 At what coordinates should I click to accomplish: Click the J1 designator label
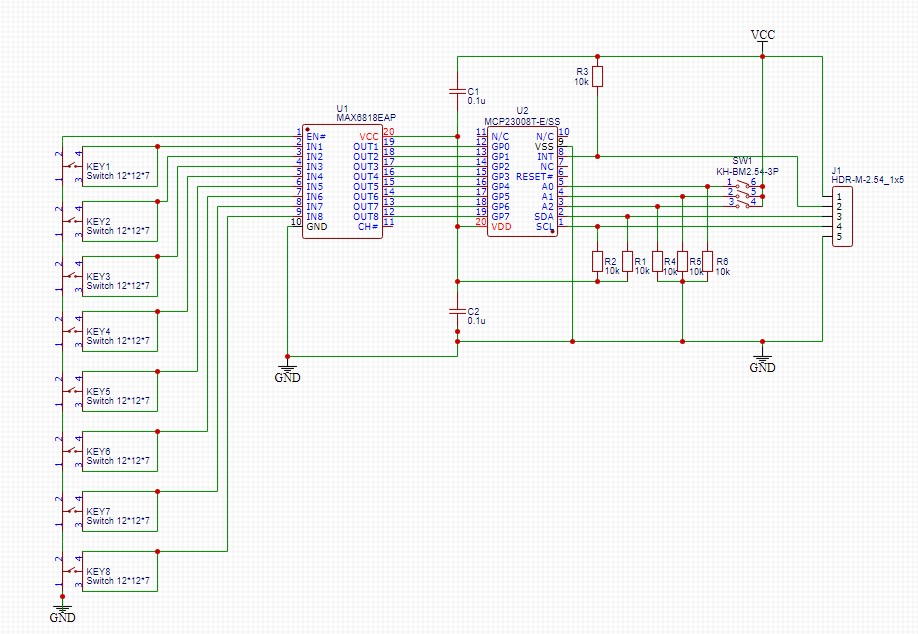coord(836,170)
